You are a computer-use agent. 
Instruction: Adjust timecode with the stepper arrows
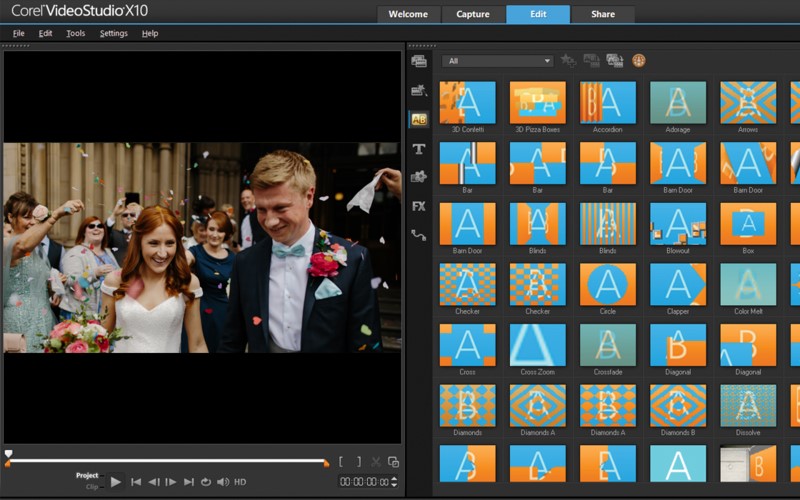394,482
